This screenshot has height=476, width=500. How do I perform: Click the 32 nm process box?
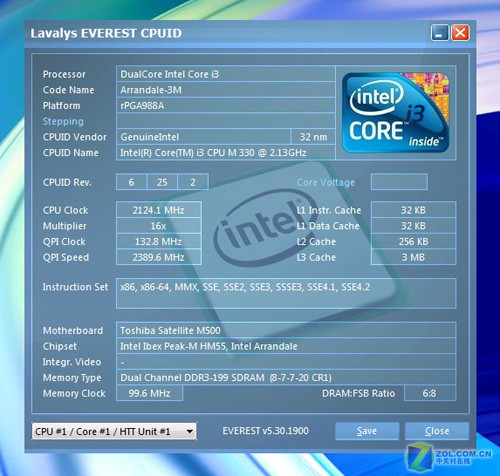[x=313, y=137]
